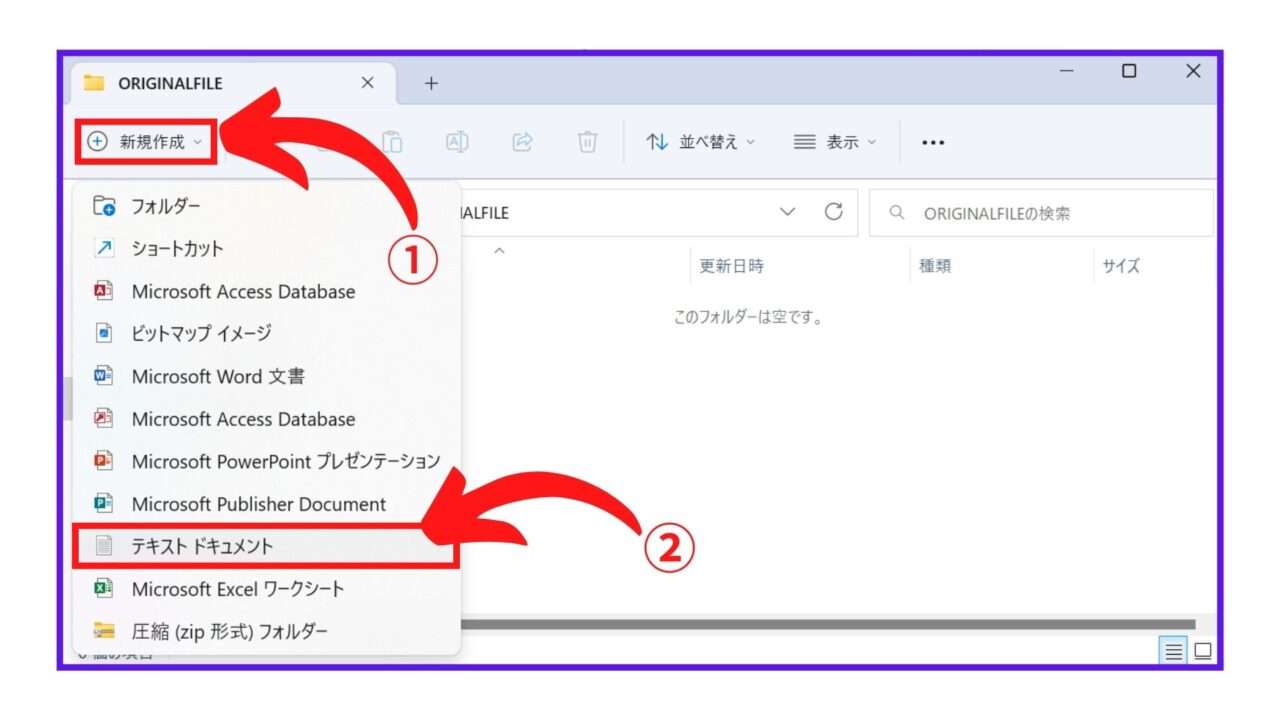Click the 新規作成 button
1280x720 pixels.
pos(146,142)
